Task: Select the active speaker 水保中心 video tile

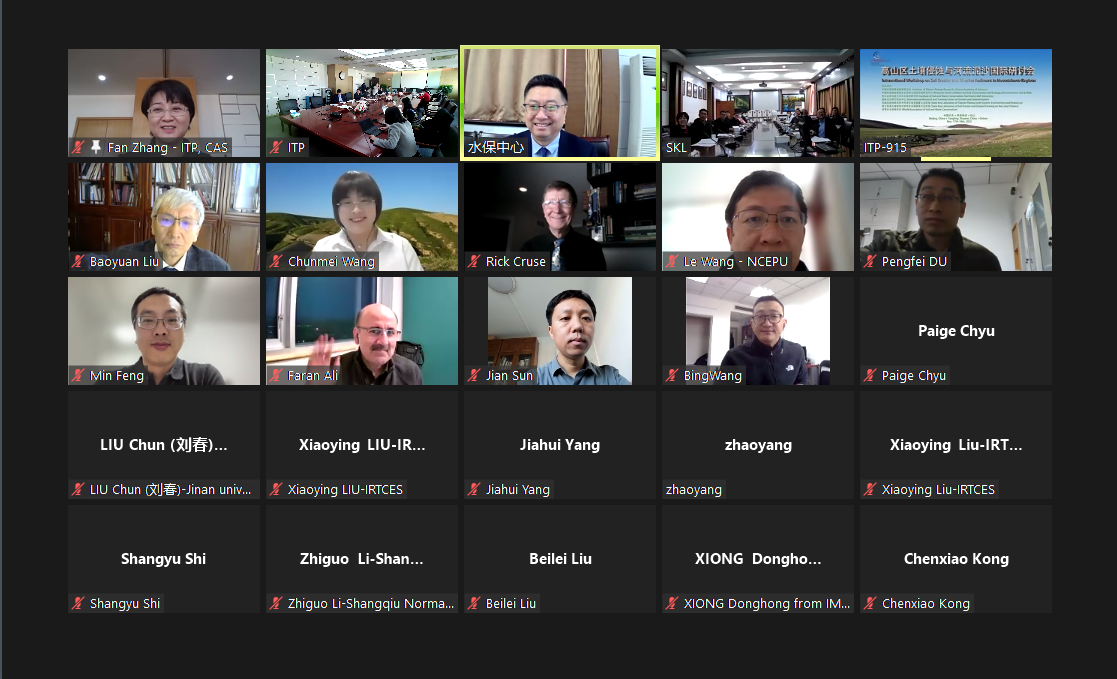Action: click(560, 103)
